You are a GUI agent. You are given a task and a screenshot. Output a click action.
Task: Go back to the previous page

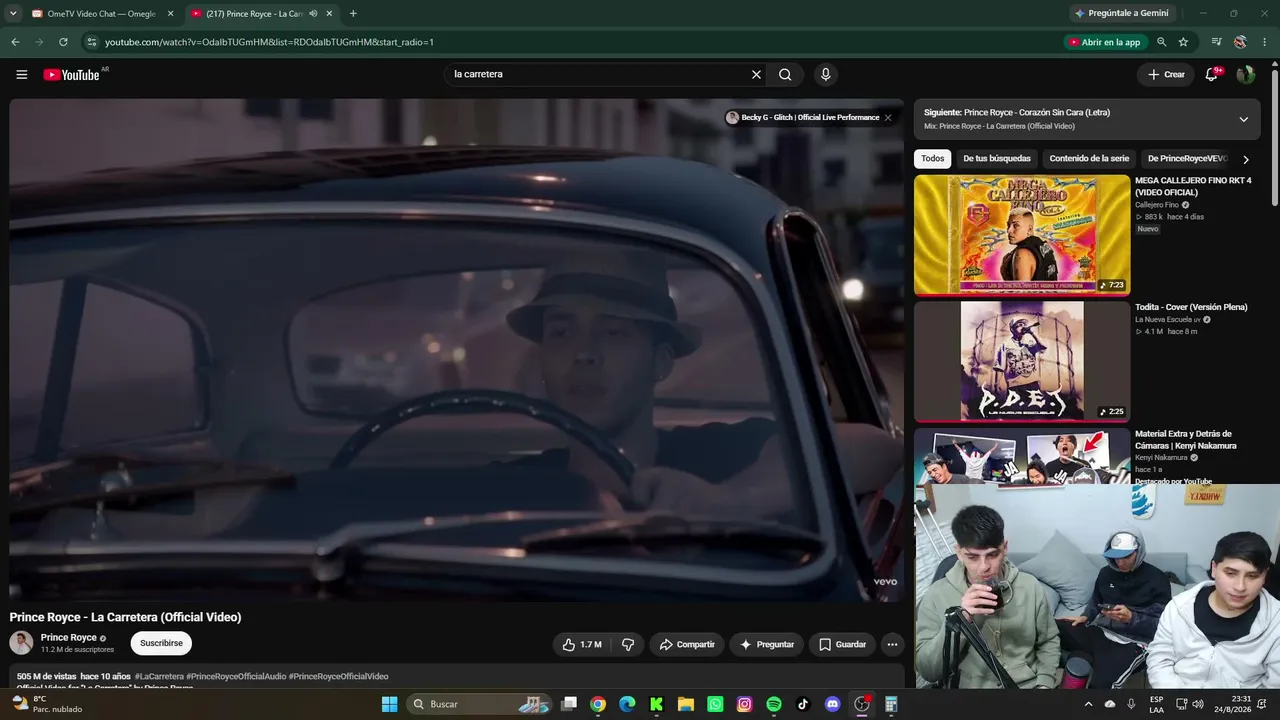[x=15, y=42]
